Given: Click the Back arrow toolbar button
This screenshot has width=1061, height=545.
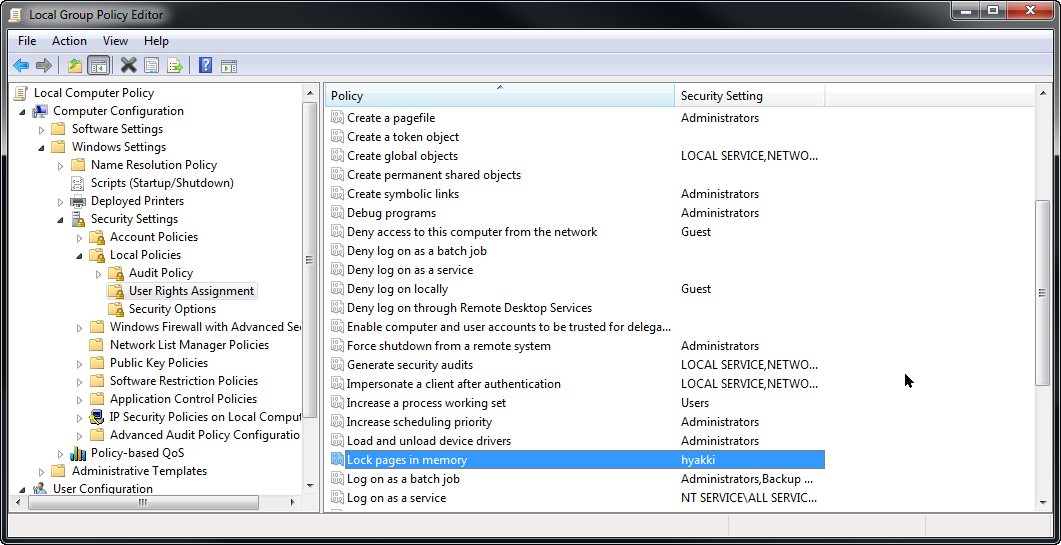Looking at the screenshot, I should click(20, 66).
